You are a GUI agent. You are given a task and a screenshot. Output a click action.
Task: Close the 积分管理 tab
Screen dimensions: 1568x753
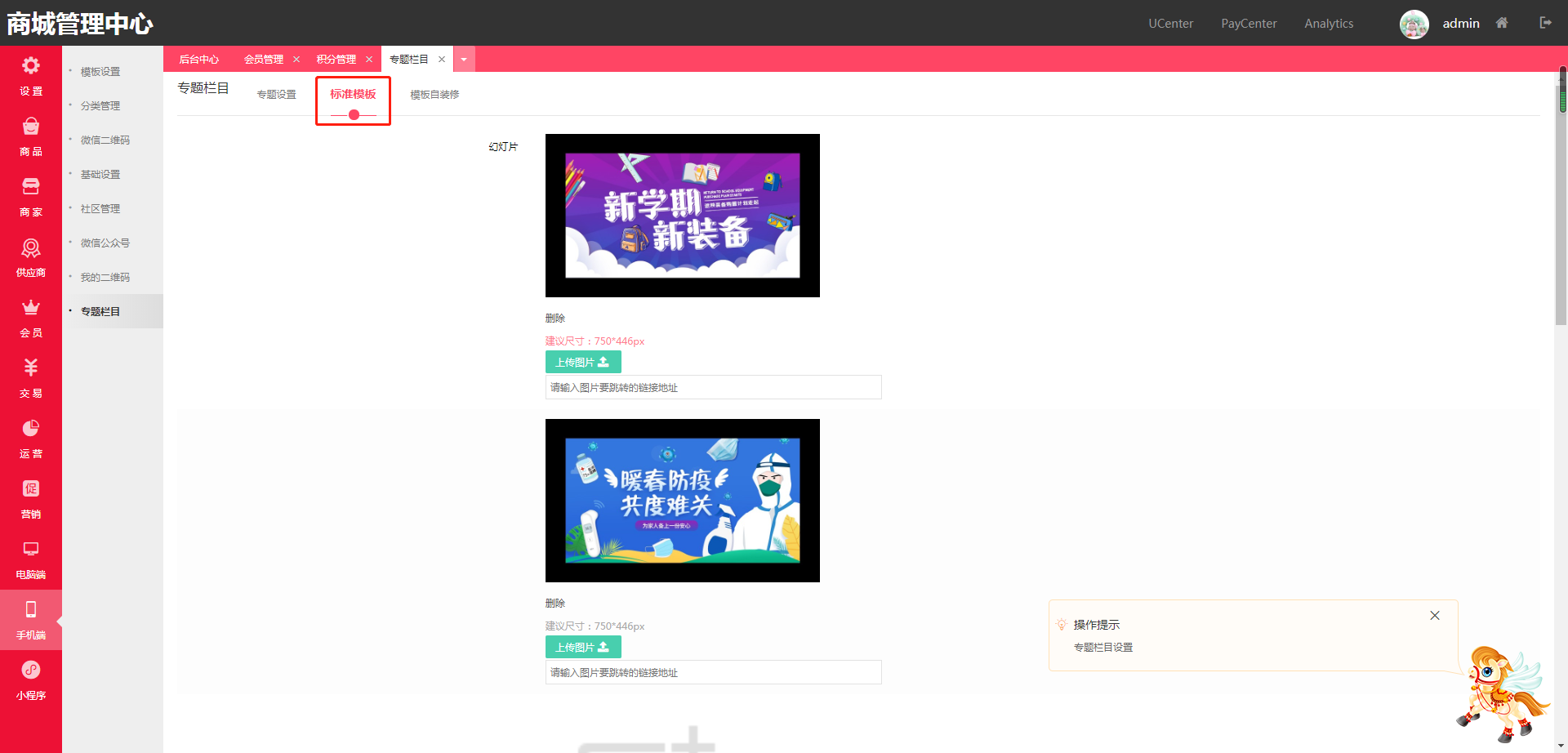369,59
